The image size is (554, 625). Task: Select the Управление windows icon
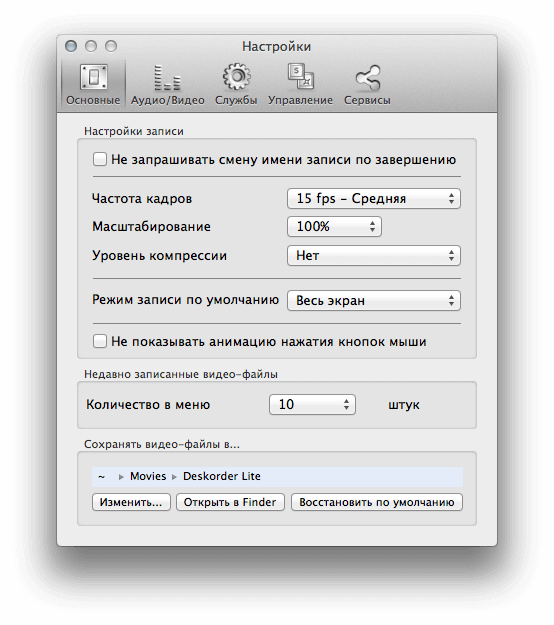[301, 76]
